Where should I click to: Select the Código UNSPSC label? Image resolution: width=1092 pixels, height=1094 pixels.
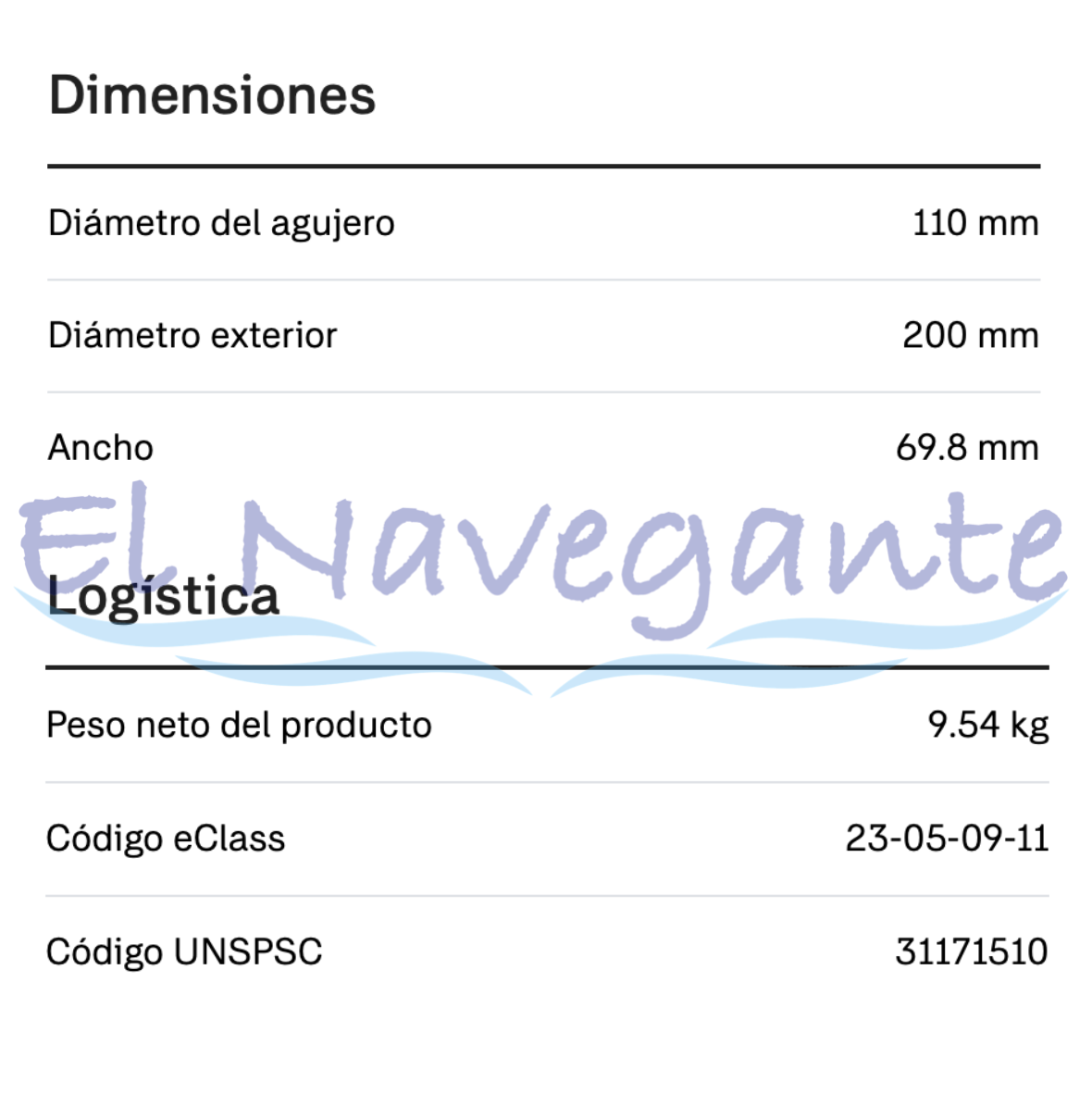coord(184,951)
